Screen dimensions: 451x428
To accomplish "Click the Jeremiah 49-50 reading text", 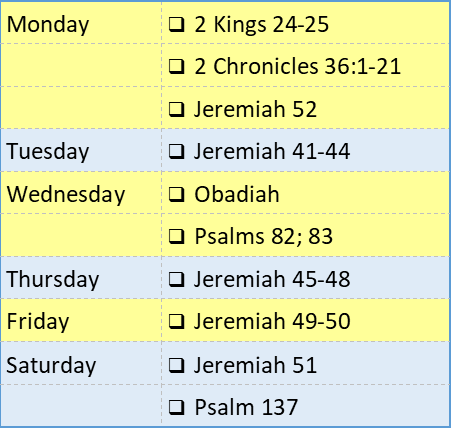I will pyautogui.click(x=272, y=321).
